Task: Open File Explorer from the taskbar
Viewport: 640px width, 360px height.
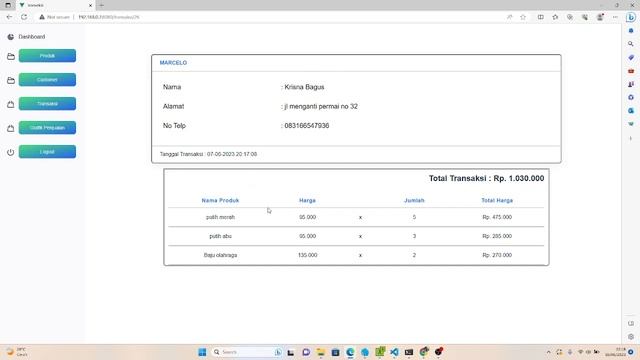Action: [x=321, y=352]
